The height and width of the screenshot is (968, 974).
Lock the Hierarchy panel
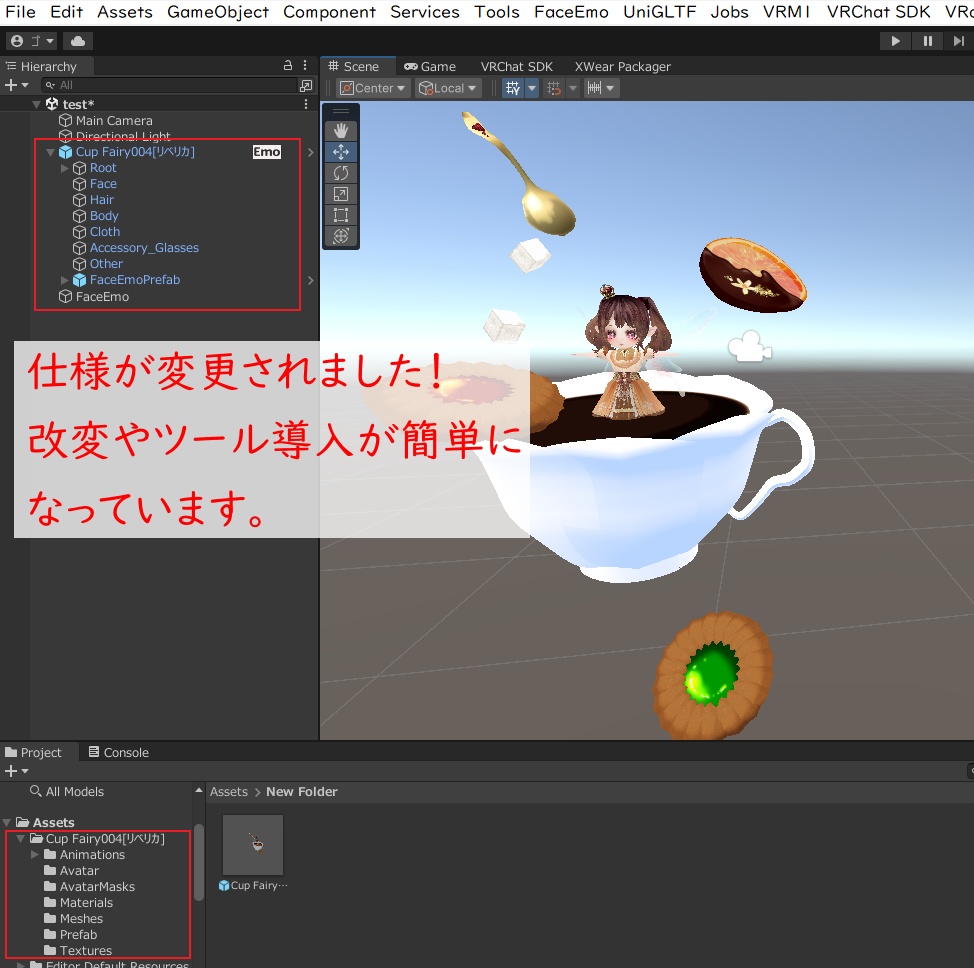(288, 65)
